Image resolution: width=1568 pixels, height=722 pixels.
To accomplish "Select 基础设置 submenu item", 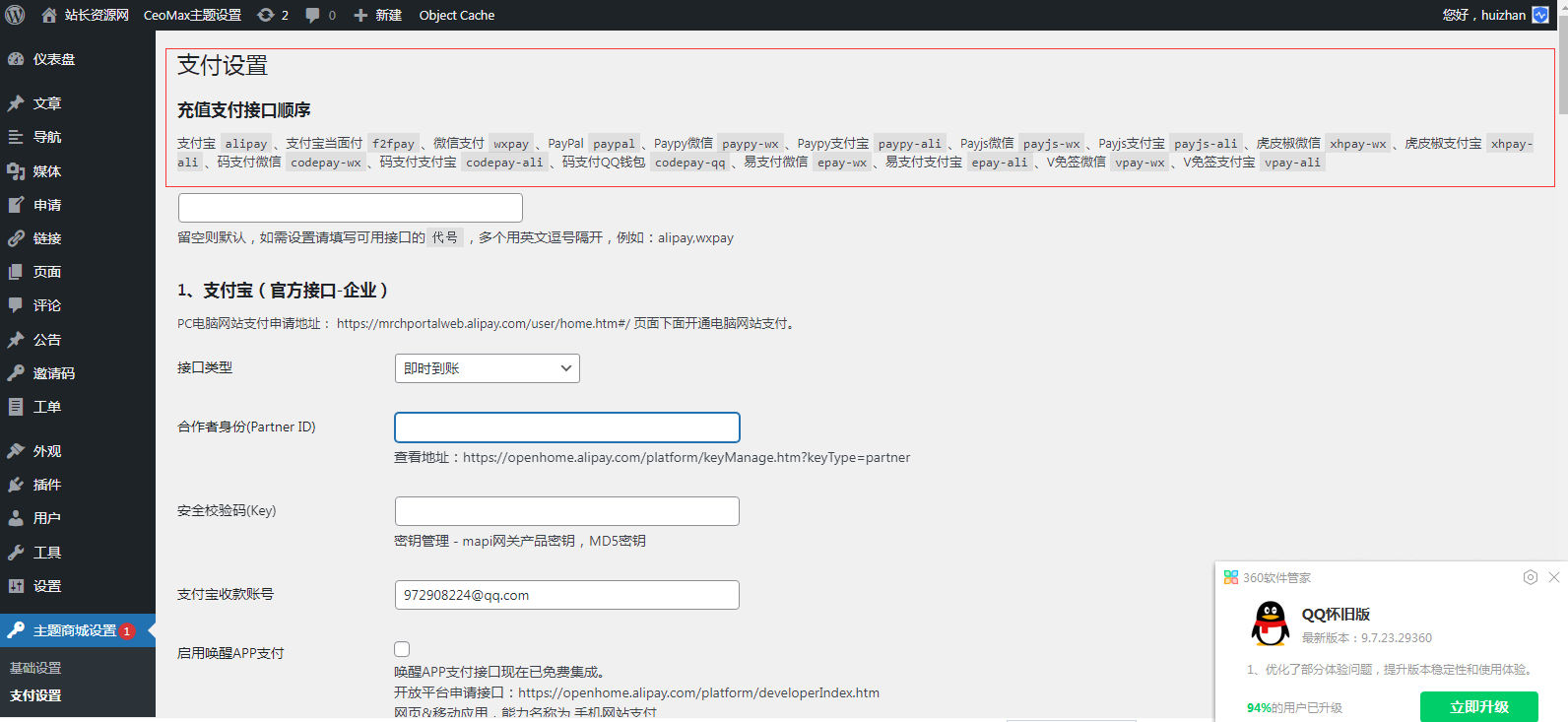I will 35,668.
